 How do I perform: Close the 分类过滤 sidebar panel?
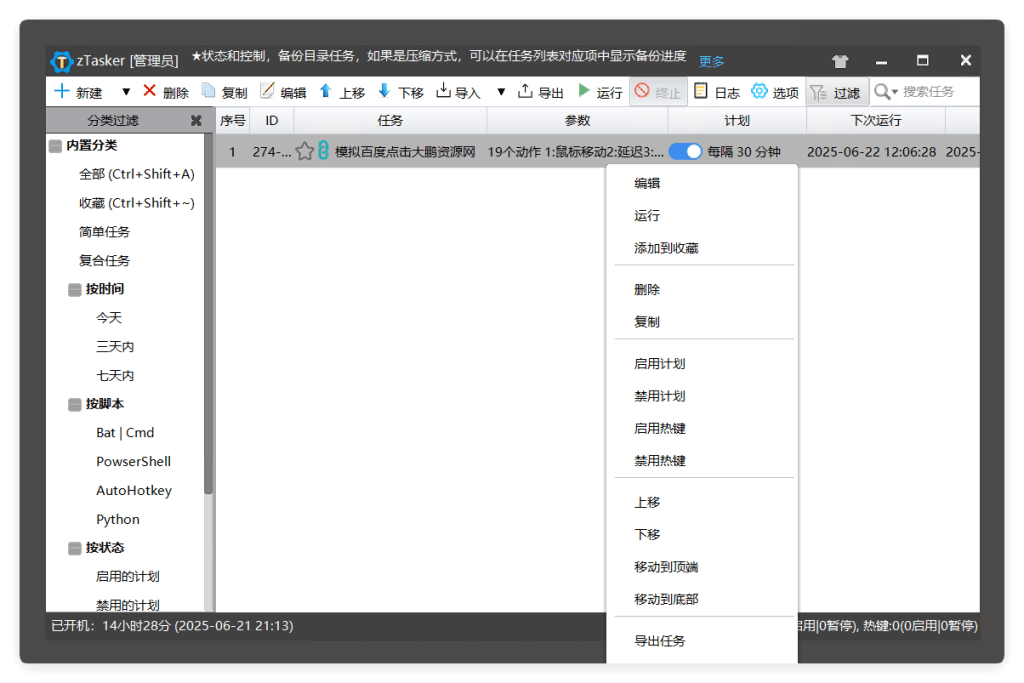click(x=196, y=120)
